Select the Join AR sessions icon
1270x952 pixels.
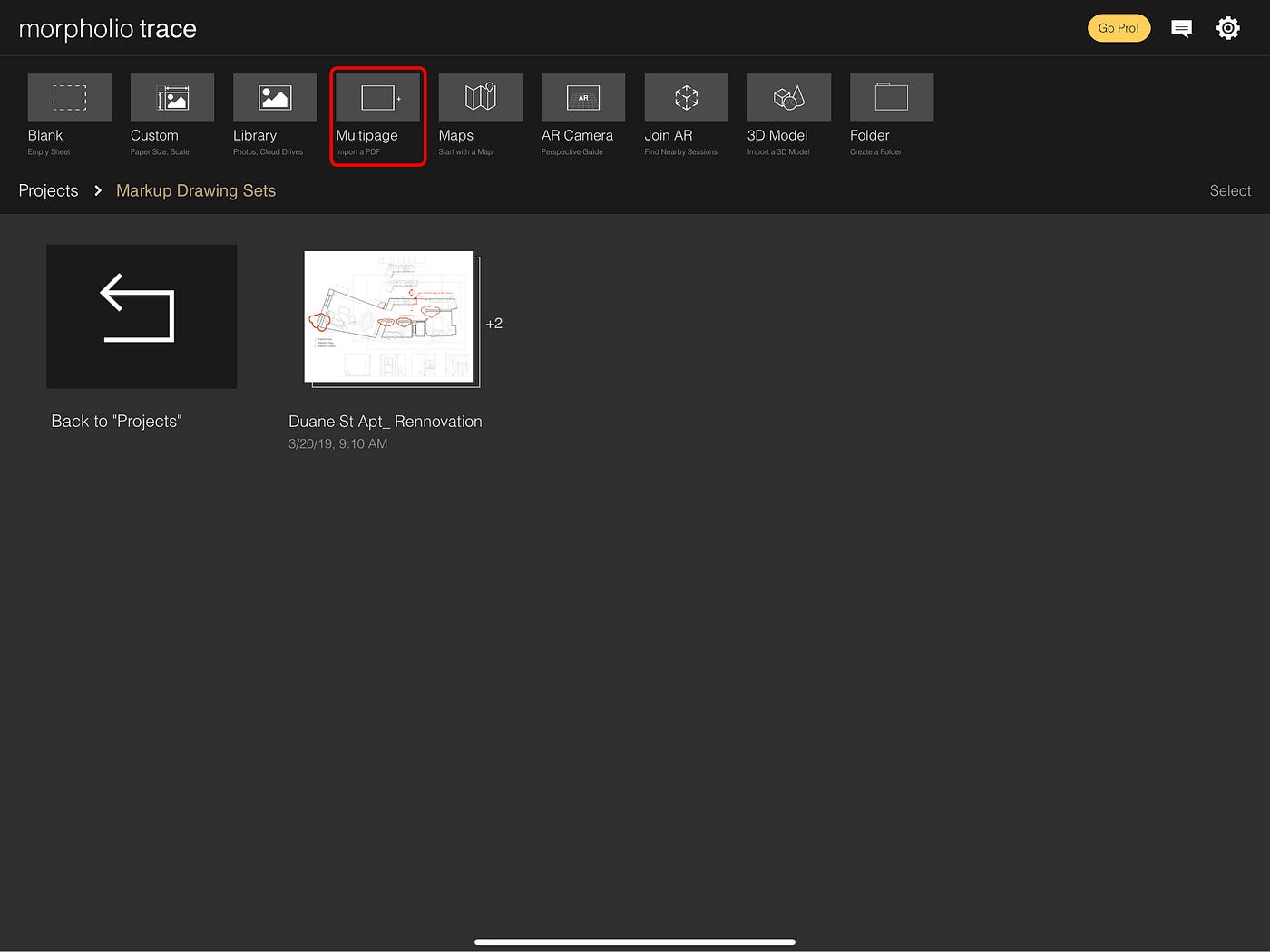tap(687, 98)
